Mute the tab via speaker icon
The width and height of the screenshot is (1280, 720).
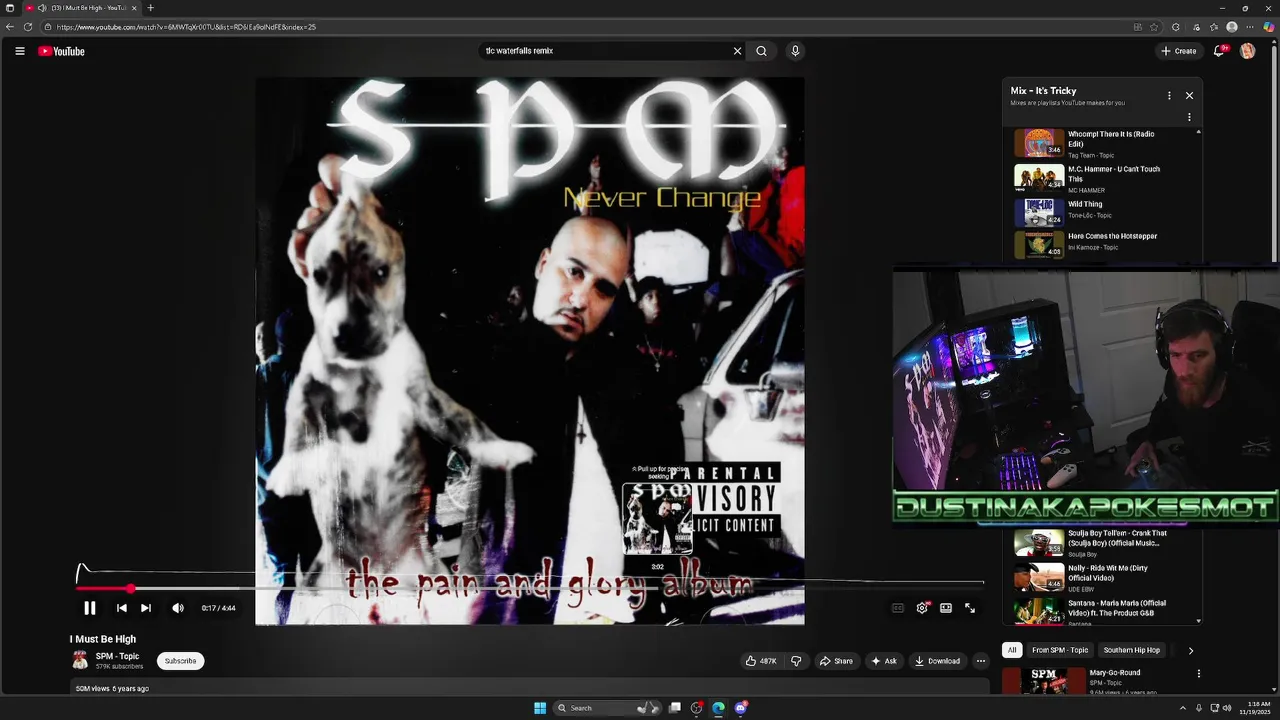click(x=42, y=8)
